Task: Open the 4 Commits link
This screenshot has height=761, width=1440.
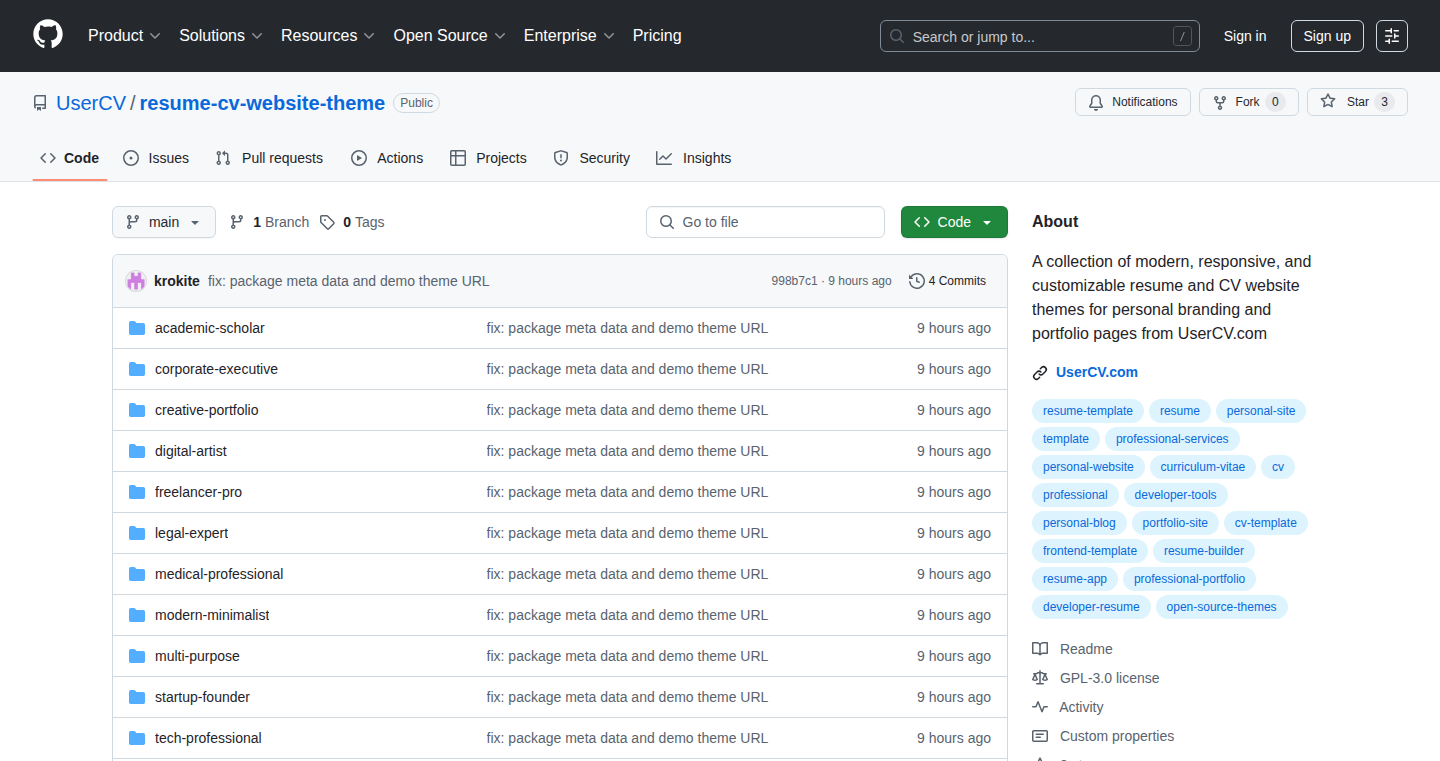Action: pos(947,281)
